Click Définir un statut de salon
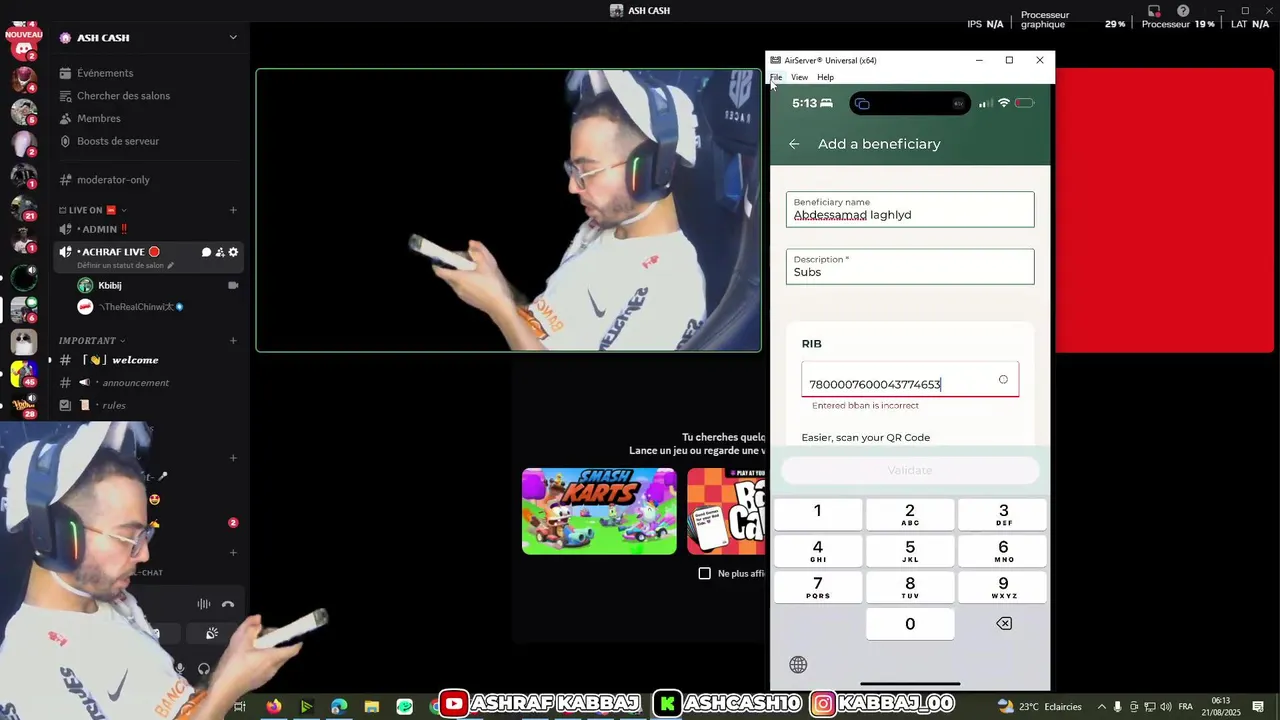Image resolution: width=1280 pixels, height=720 pixels. pyautogui.click(x=126, y=266)
